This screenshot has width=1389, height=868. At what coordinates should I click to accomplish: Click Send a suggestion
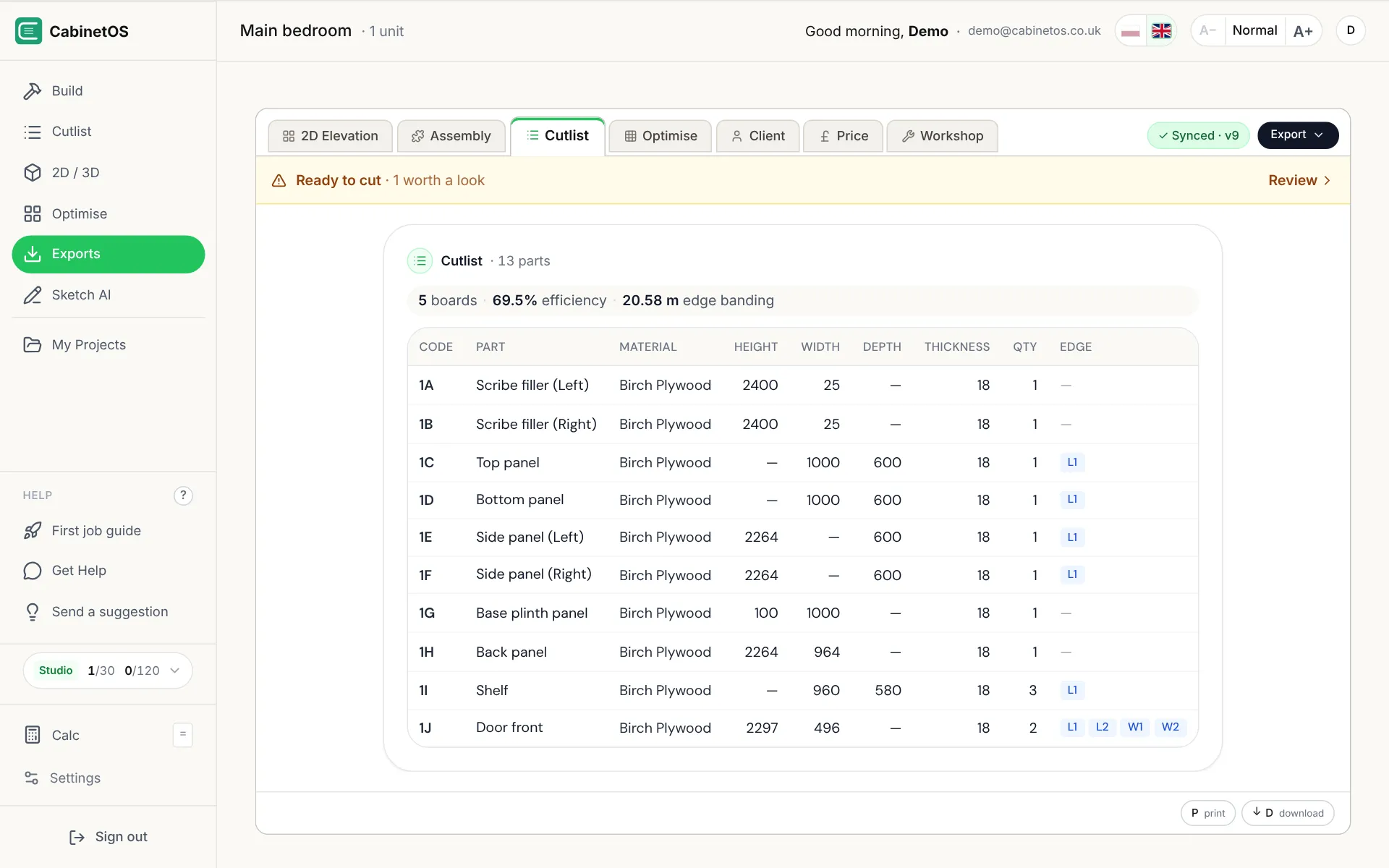[109, 612]
